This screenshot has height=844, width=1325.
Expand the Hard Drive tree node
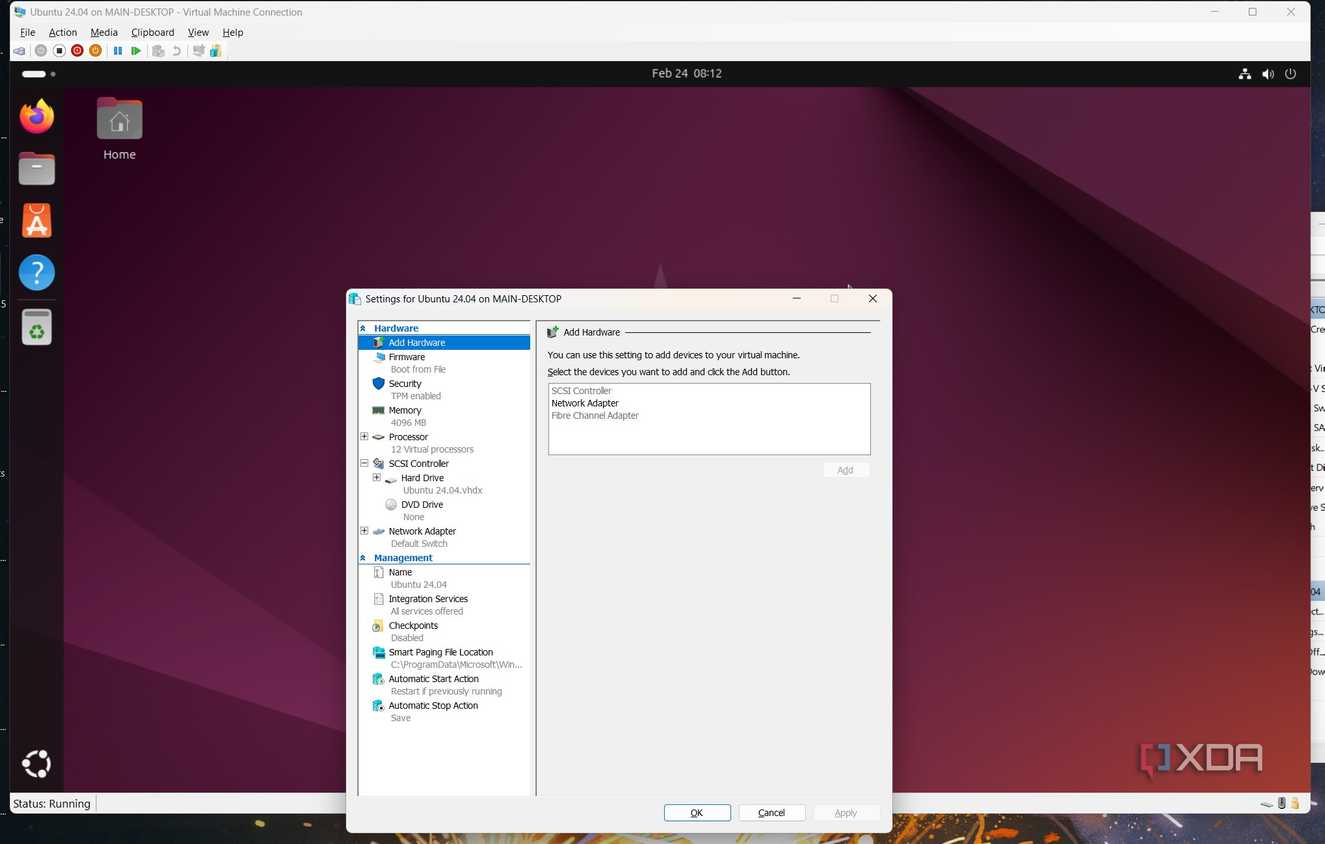point(377,478)
